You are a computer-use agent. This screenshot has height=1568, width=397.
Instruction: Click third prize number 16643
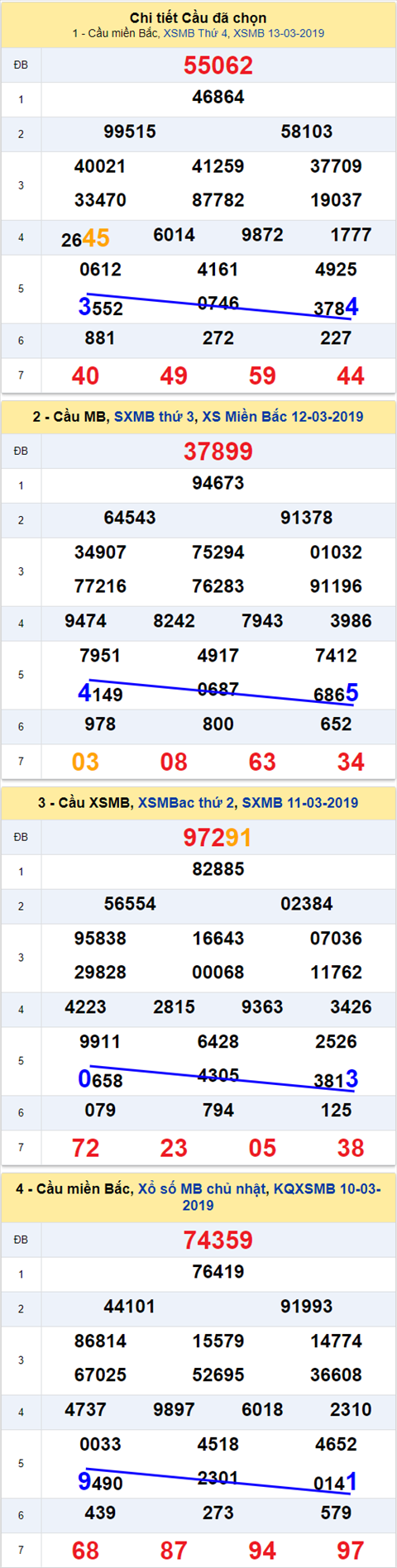pos(218,939)
